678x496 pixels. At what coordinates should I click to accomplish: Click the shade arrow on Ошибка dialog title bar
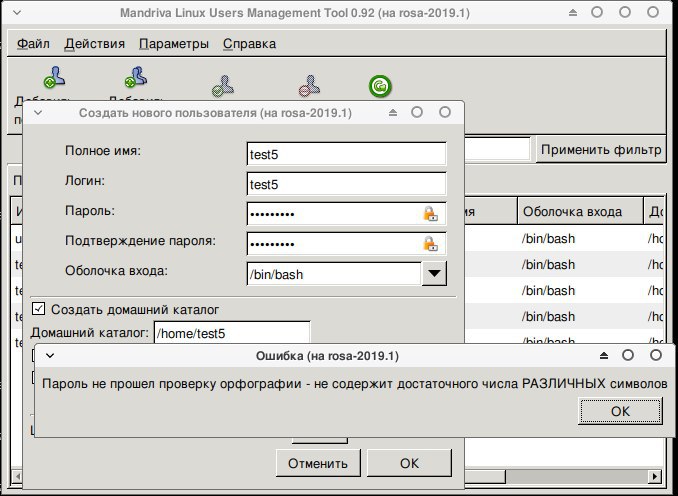point(604,355)
